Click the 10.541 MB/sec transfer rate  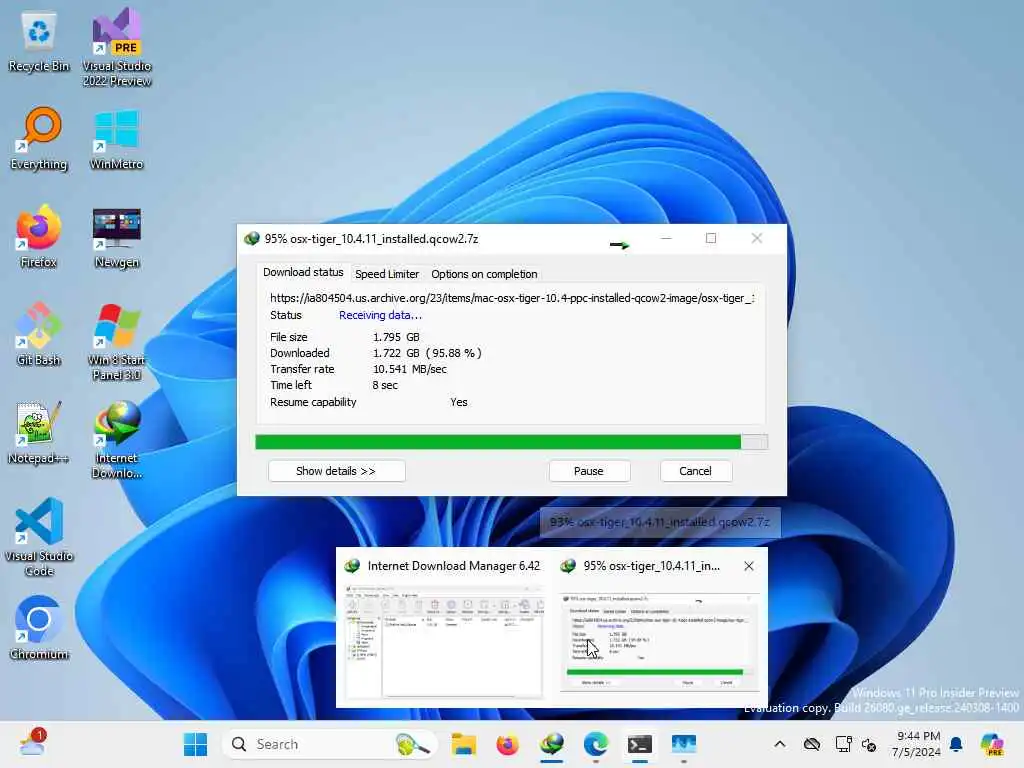pos(409,369)
